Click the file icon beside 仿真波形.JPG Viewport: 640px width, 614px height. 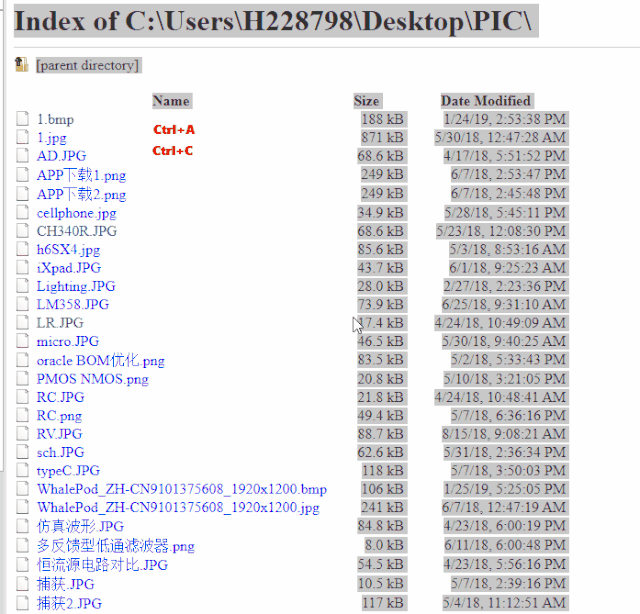pyautogui.click(x=22, y=526)
